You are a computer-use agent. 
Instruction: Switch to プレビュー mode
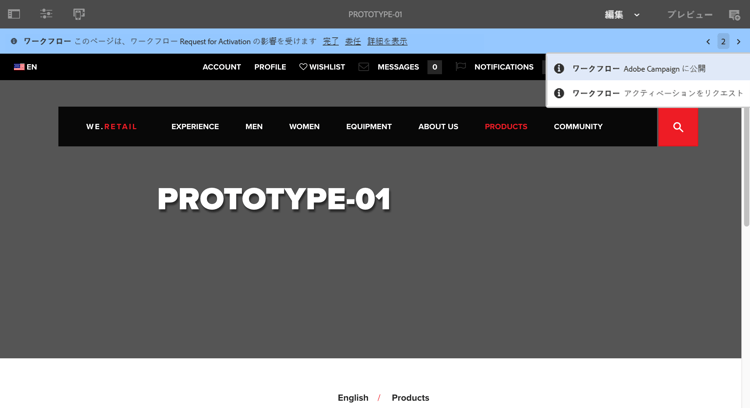690,15
